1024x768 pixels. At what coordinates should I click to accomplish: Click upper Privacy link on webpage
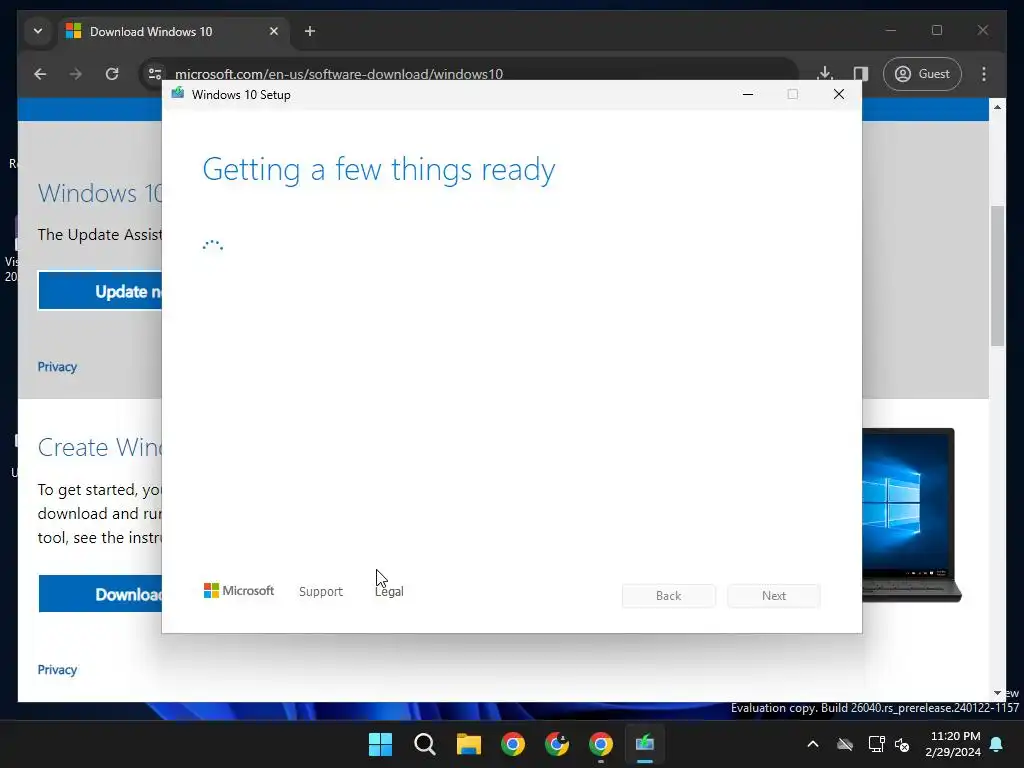57,366
